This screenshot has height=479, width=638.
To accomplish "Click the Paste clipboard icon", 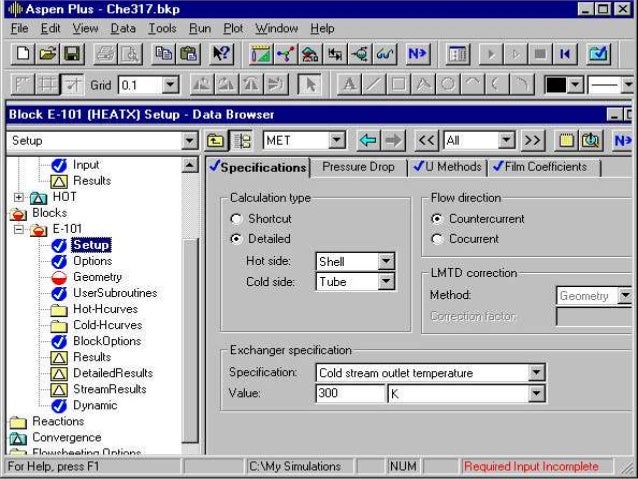I will pyautogui.click(x=188, y=54).
